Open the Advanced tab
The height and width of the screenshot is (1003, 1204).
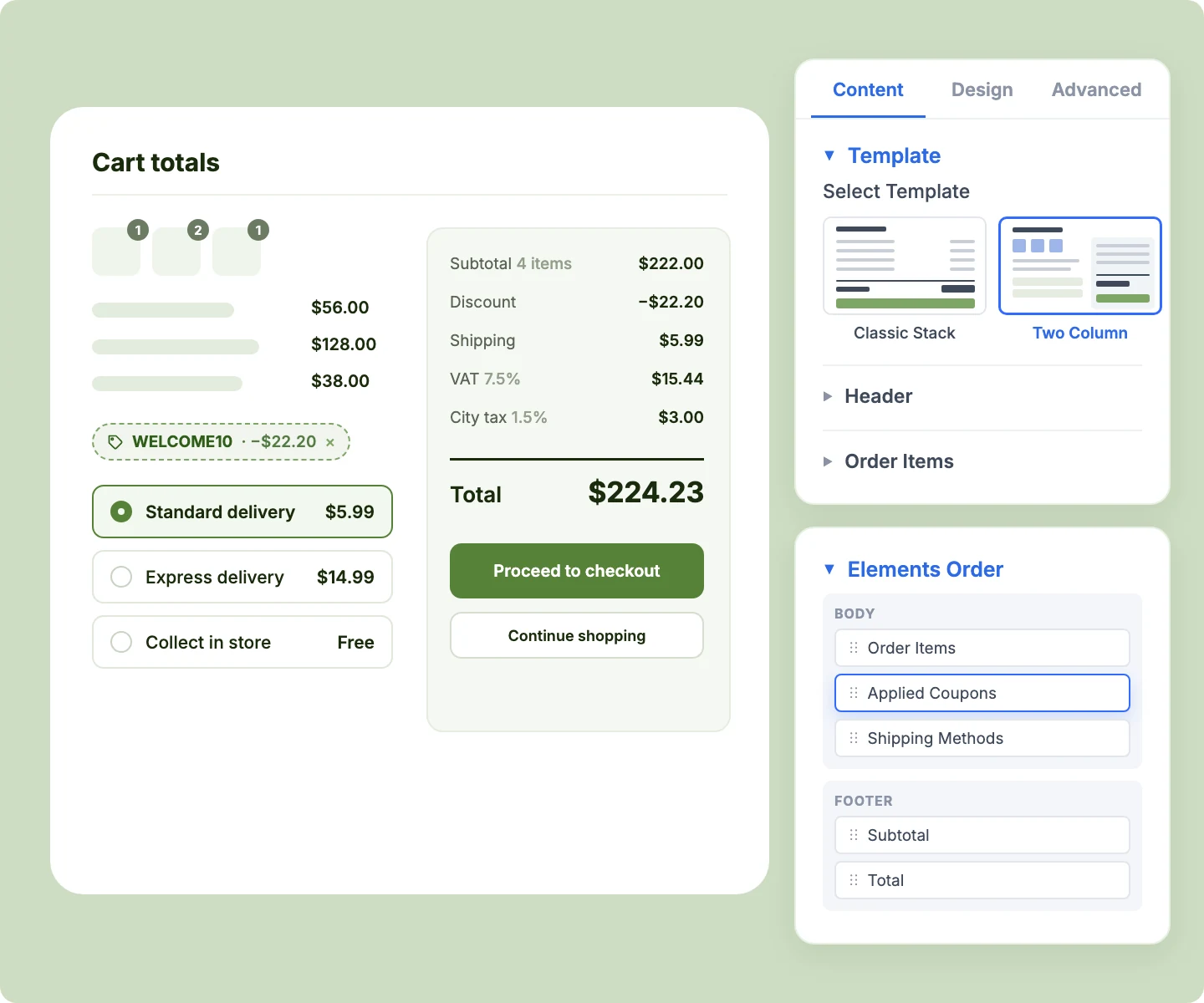click(1096, 89)
